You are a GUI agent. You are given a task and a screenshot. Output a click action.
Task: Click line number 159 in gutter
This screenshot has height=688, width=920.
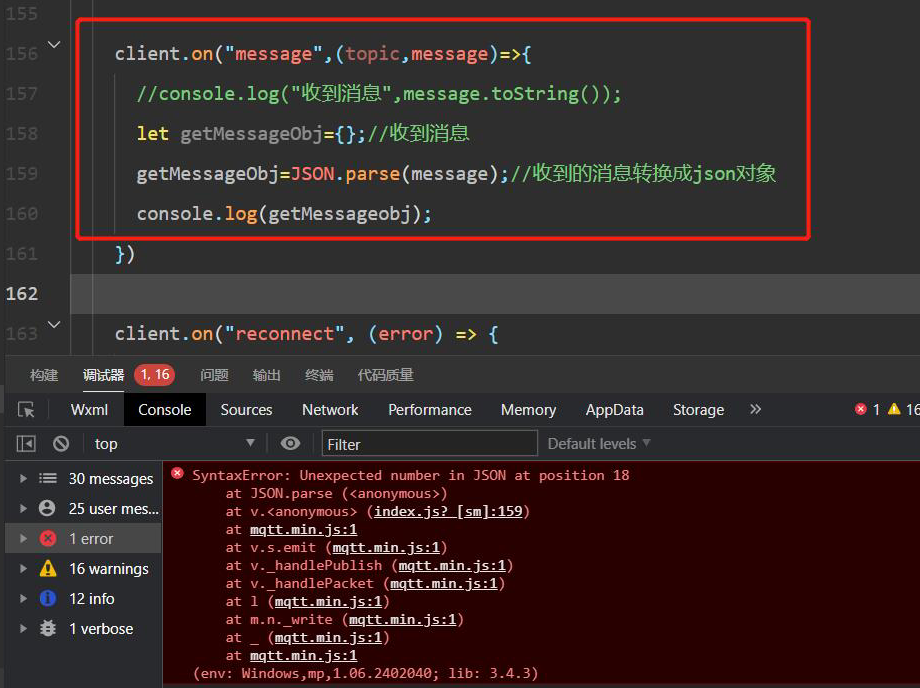tap(22, 174)
